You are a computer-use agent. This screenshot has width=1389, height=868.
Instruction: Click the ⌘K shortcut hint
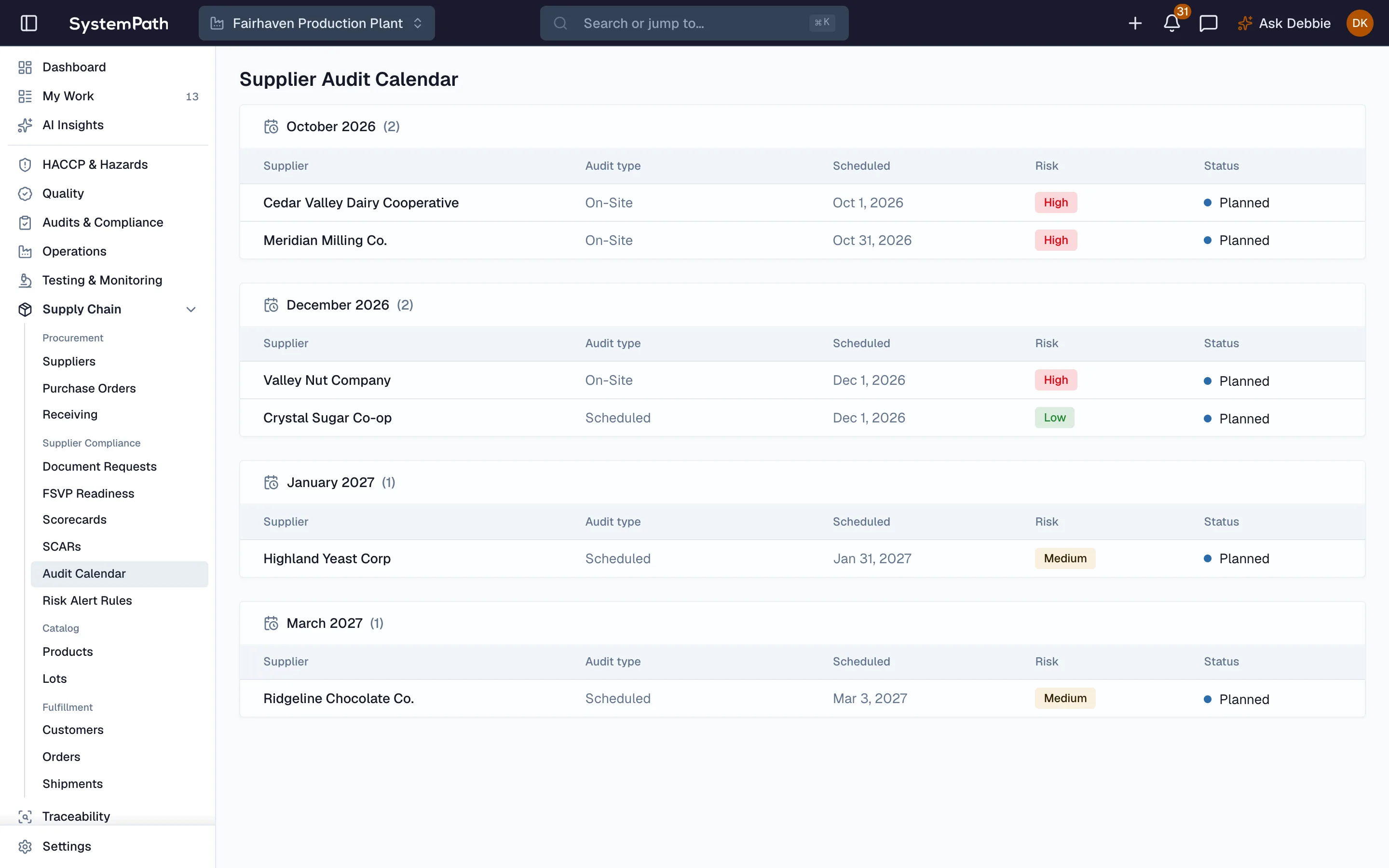click(822, 22)
